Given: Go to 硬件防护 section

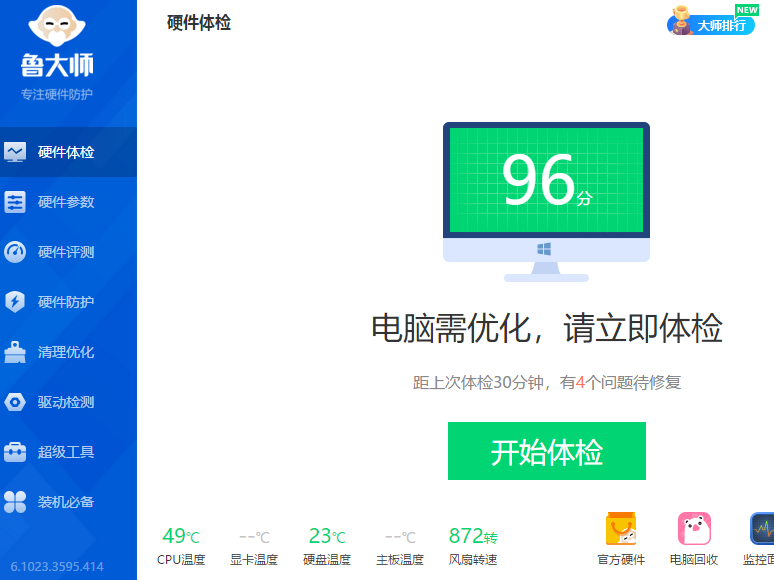Looking at the screenshot, I should 68,302.
